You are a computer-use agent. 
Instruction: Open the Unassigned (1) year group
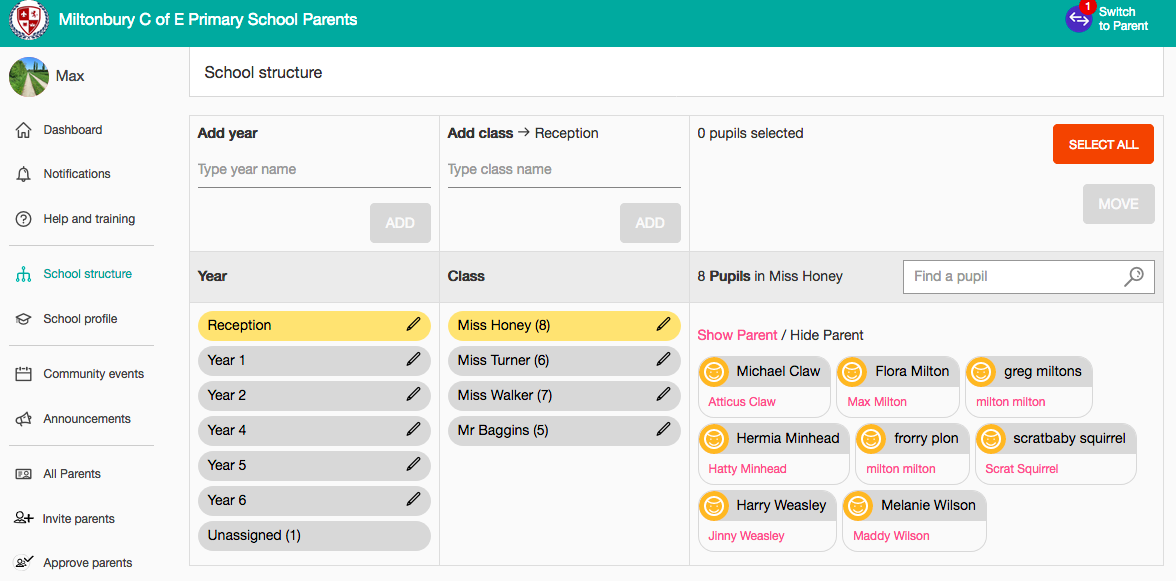(x=314, y=535)
